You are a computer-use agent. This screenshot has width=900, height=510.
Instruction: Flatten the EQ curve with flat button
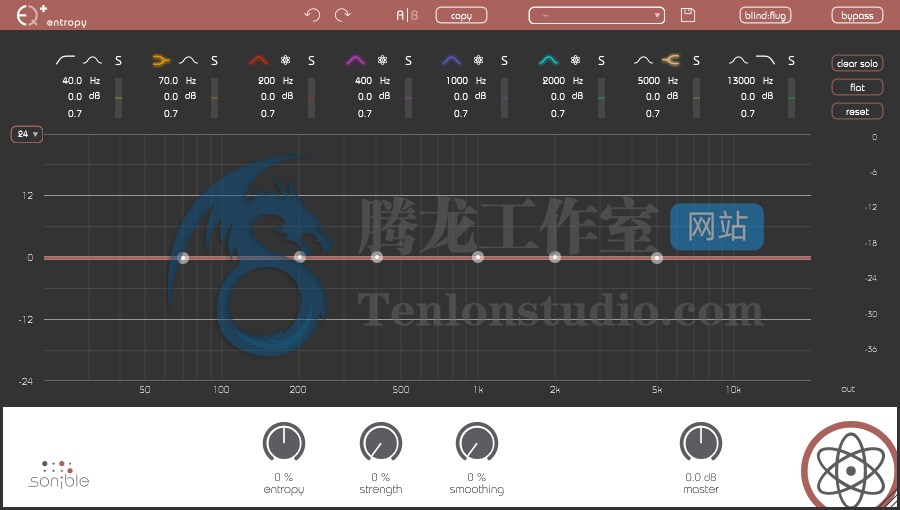click(857, 88)
